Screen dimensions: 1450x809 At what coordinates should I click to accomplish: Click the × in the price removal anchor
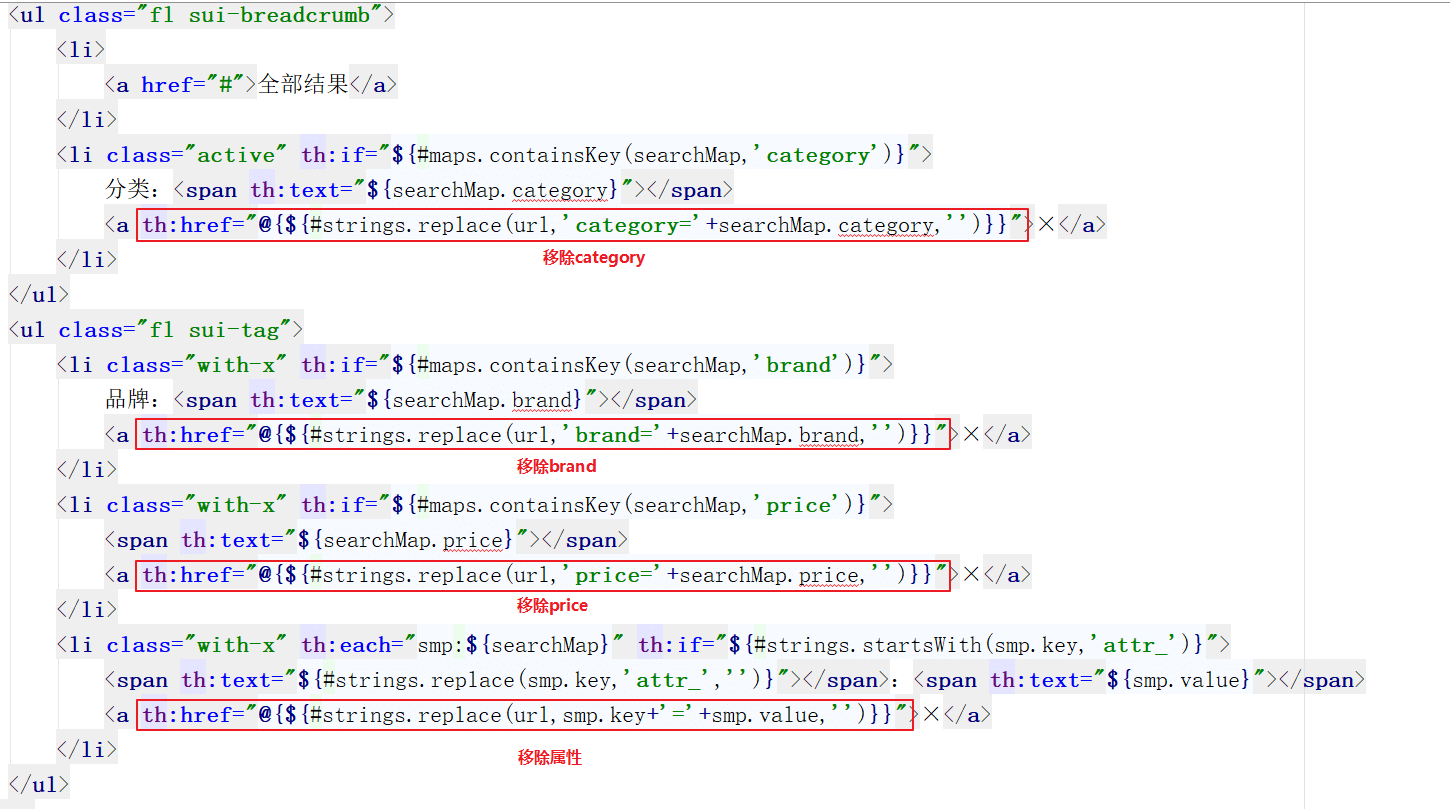coord(970,575)
